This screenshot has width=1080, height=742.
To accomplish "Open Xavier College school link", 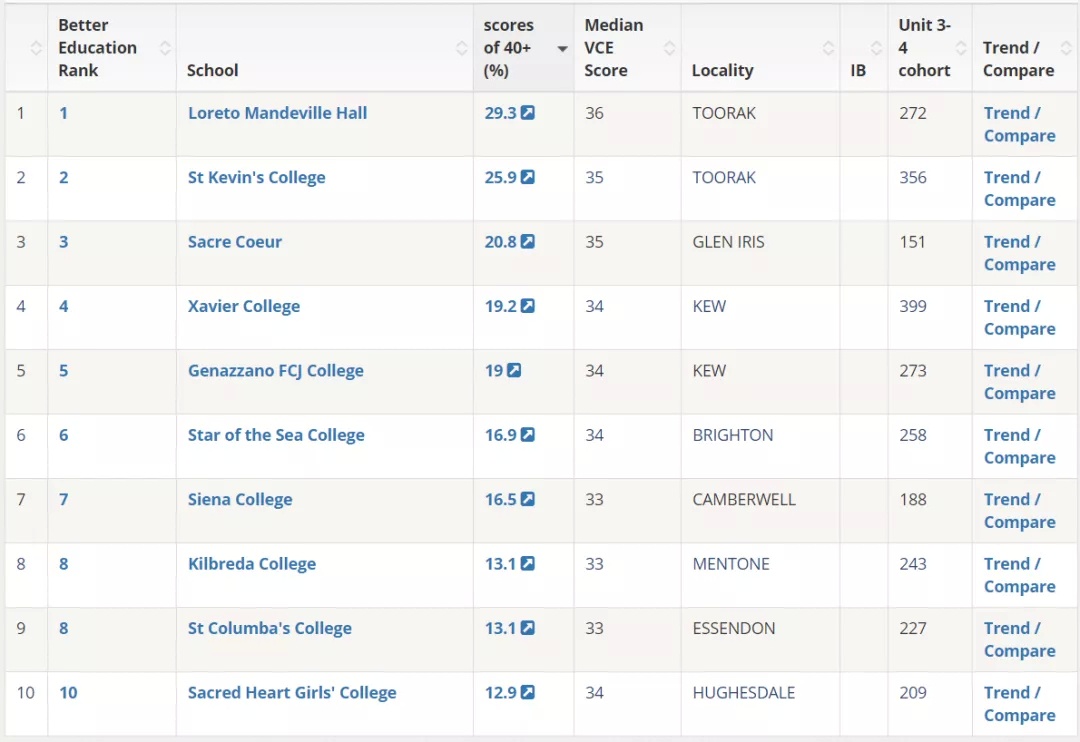I will pos(244,307).
